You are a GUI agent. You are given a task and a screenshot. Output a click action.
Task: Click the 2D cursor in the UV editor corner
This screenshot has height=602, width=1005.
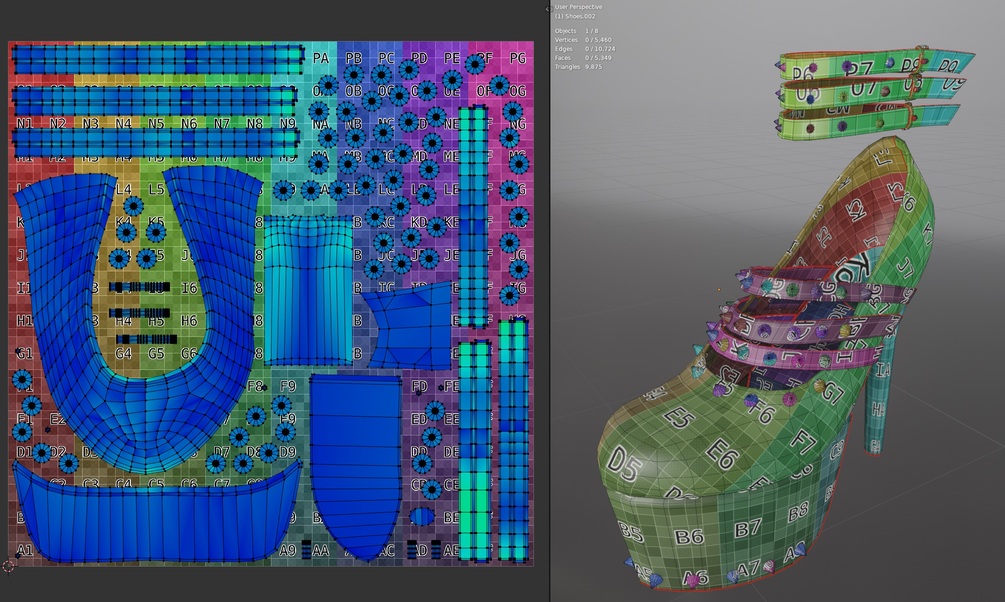coord(8,566)
